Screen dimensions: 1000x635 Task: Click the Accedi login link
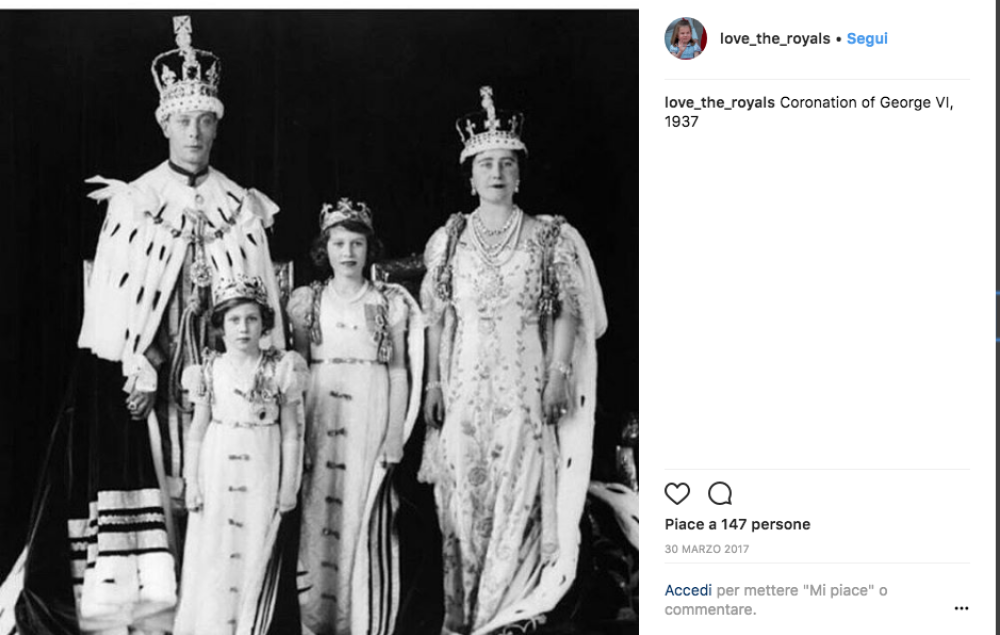688,590
